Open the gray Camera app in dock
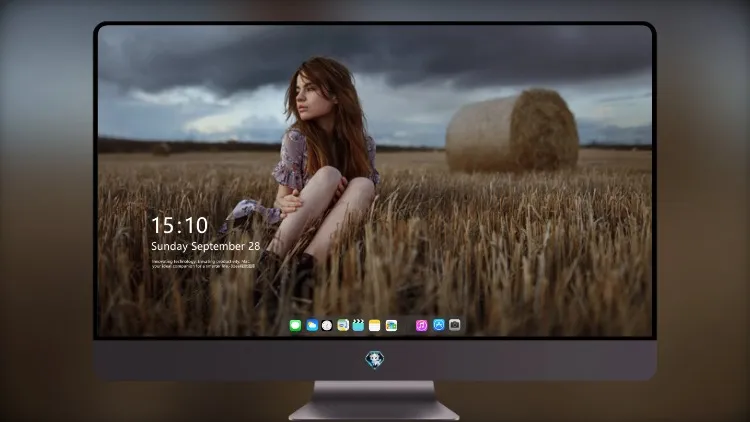The image size is (750, 422). tap(455, 325)
